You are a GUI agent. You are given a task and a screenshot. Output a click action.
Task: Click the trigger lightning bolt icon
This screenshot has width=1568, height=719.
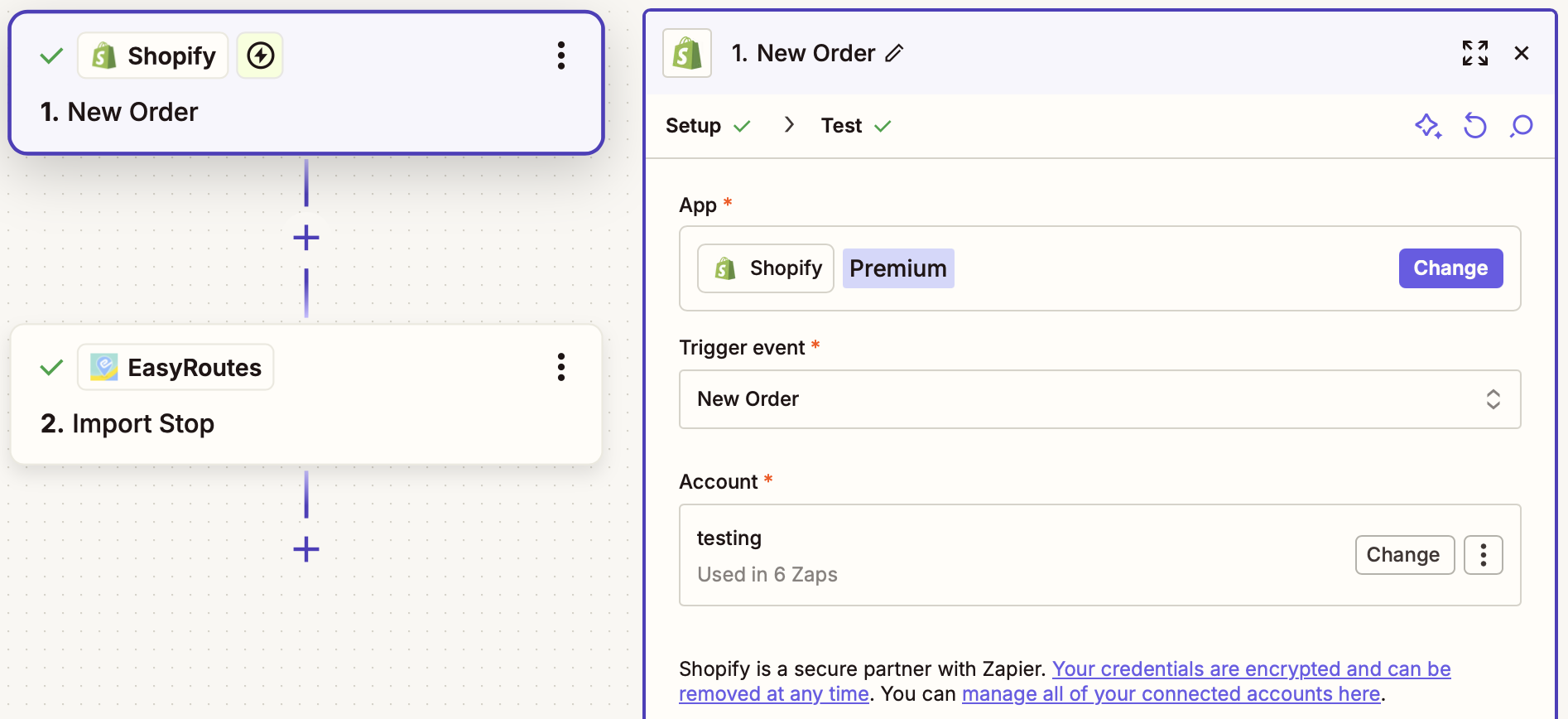(x=260, y=55)
